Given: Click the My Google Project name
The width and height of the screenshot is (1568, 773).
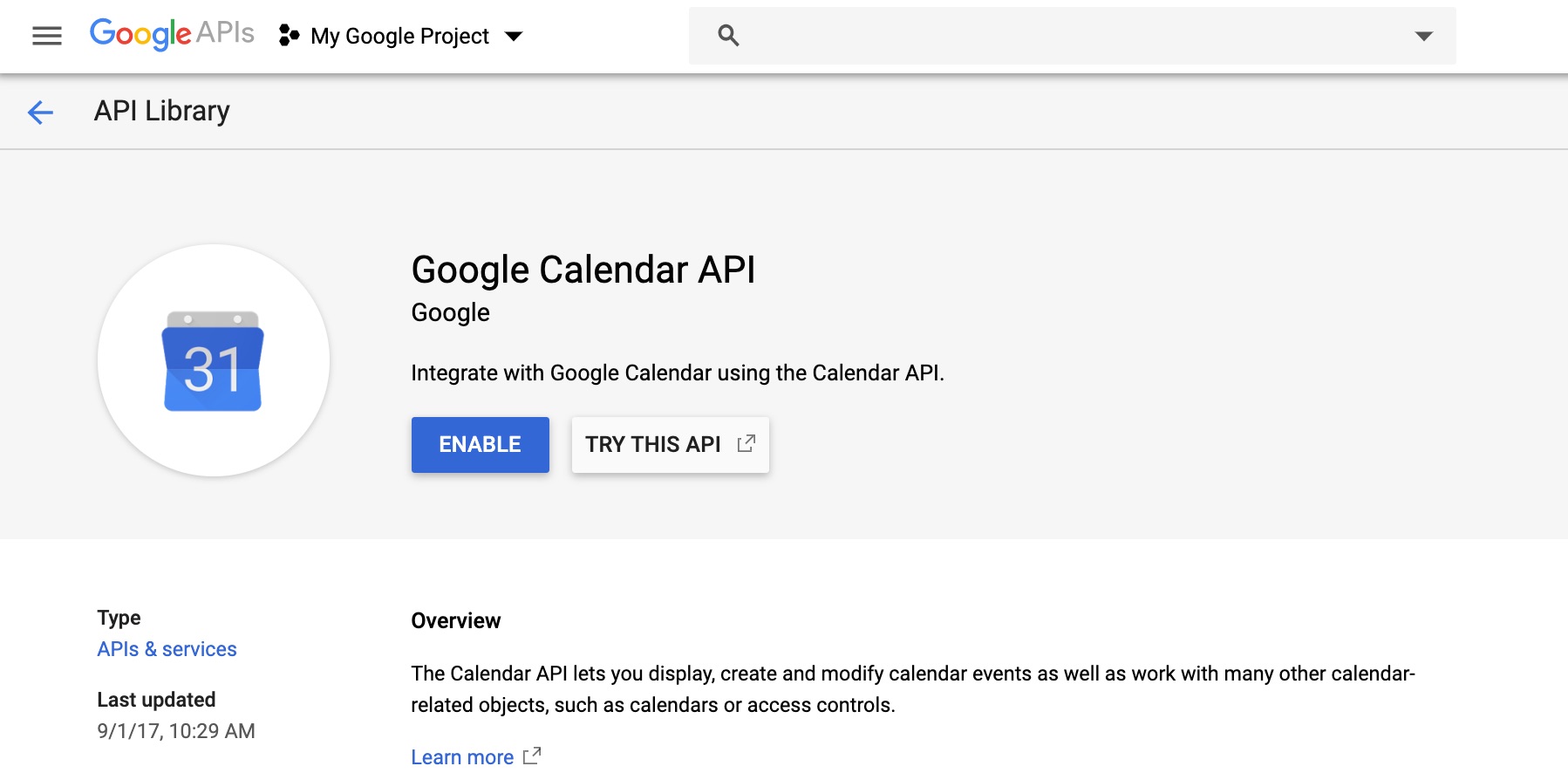Looking at the screenshot, I should tap(399, 36).
